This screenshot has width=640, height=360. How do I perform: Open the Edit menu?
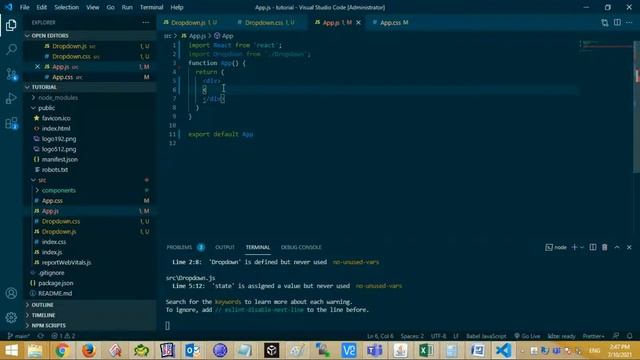[42, 7]
